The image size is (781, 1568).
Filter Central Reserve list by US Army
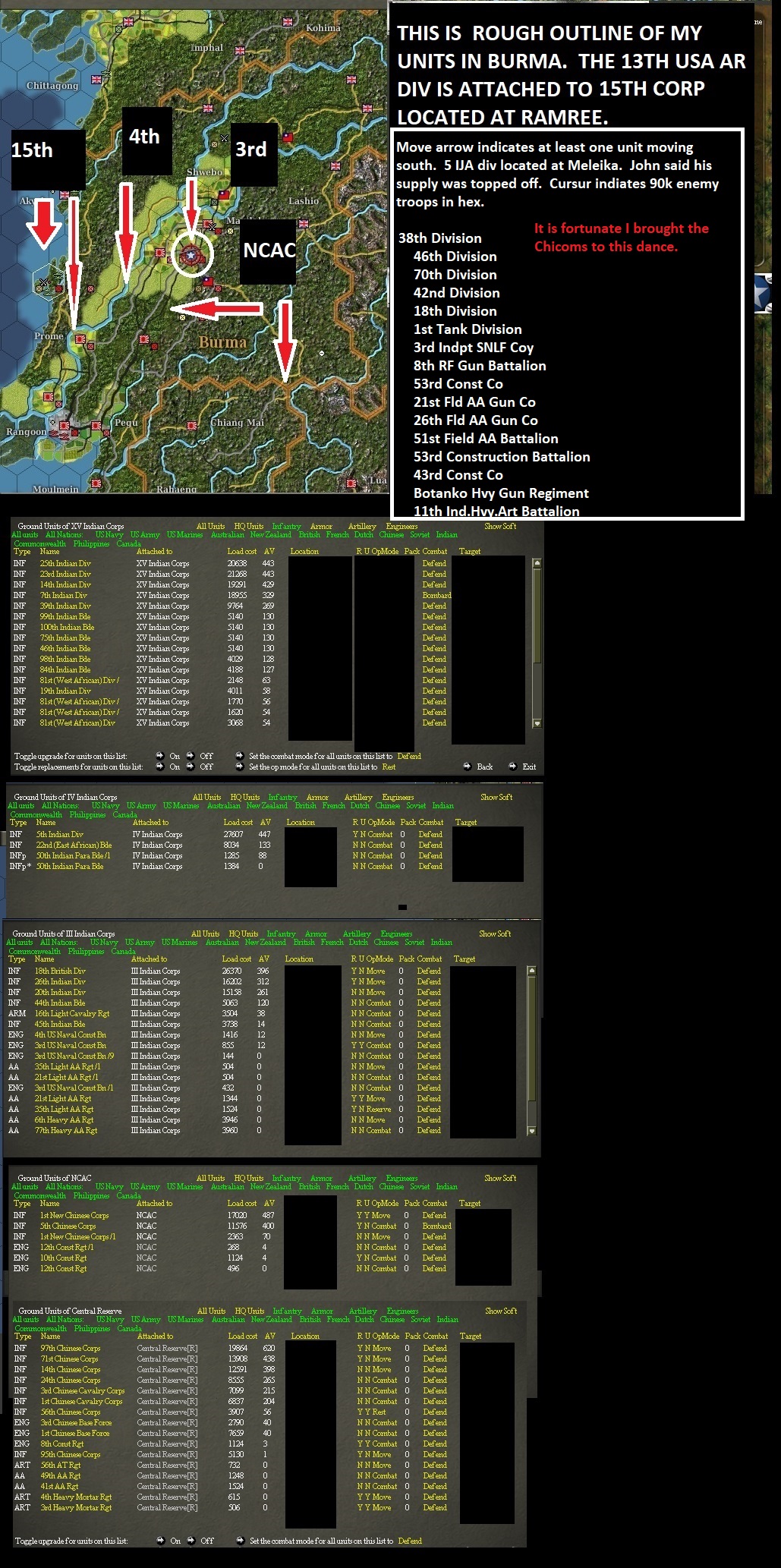pos(146,1319)
